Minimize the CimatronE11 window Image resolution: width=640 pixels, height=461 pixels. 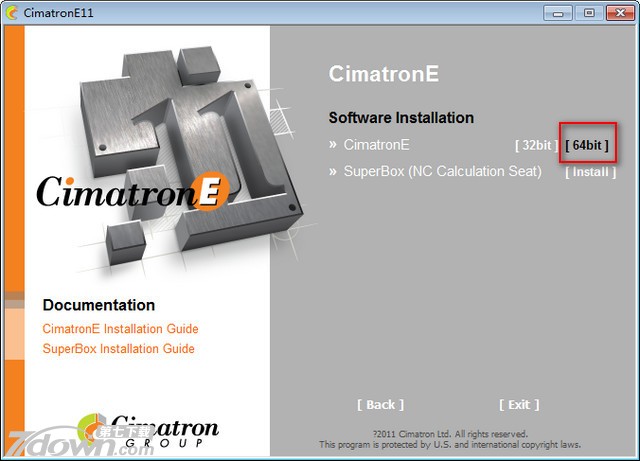point(558,13)
